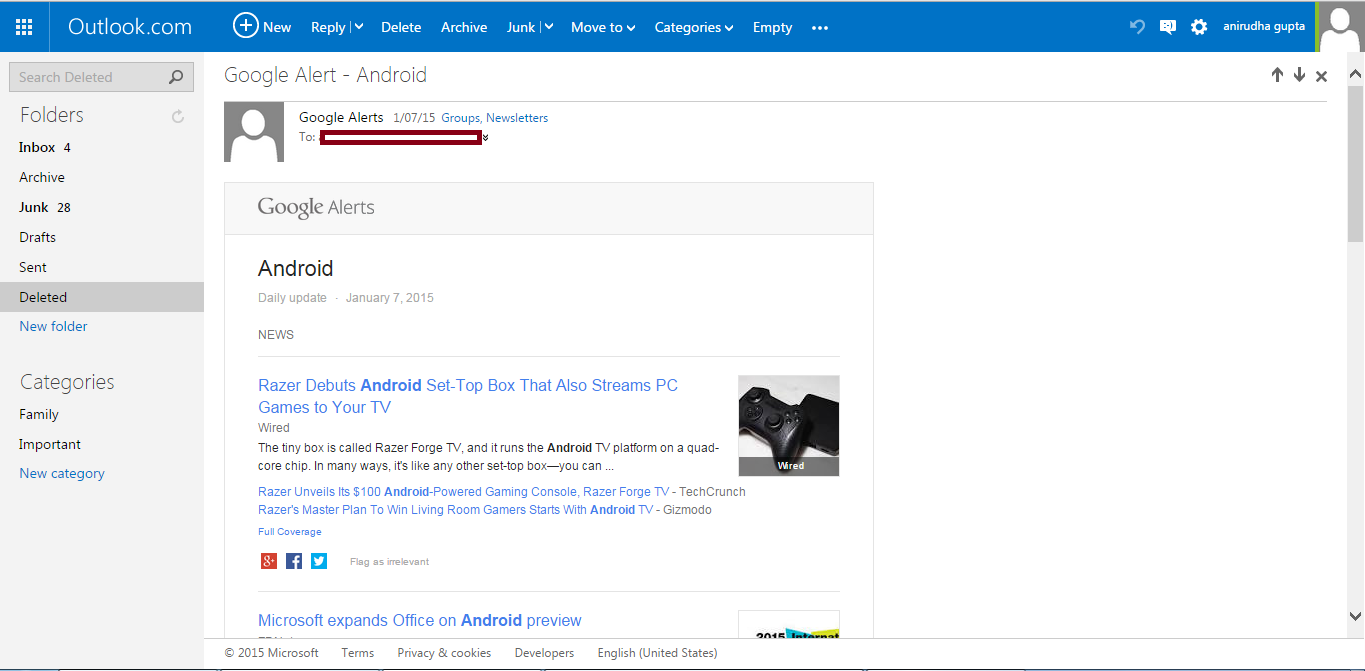Viewport: 1365px width, 671px height.
Task: Click the vertical scrollbar up arrow
Action: coord(1356,72)
